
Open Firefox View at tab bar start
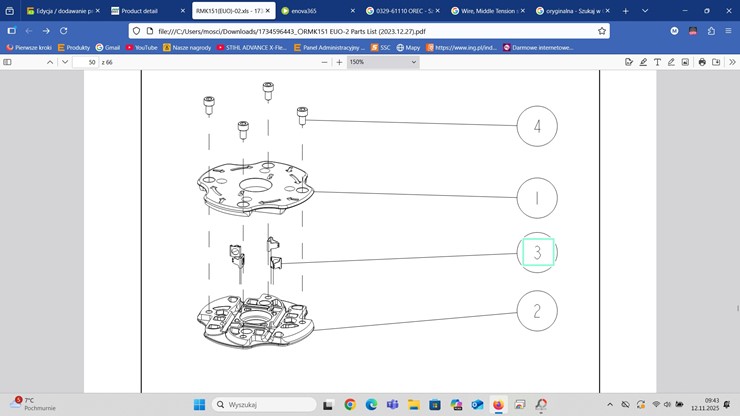pos(9,10)
